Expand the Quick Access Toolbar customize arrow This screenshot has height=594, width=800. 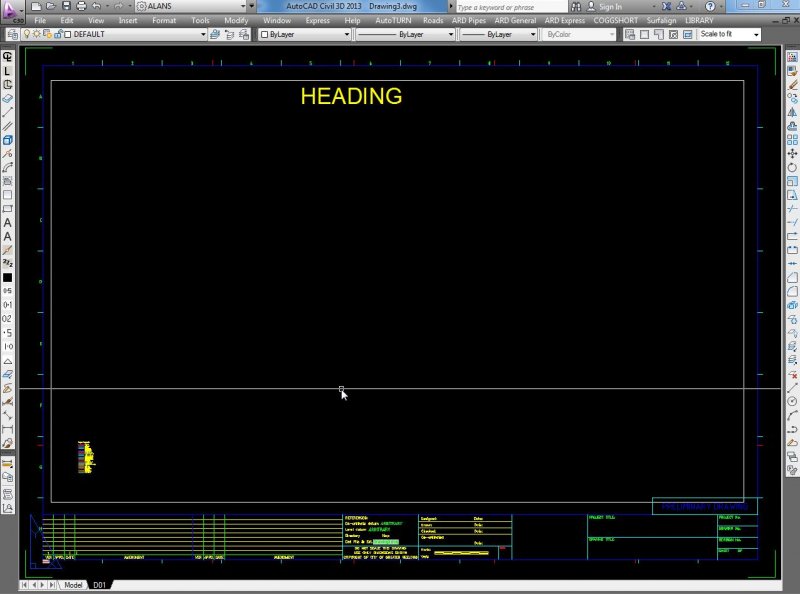coord(252,6)
